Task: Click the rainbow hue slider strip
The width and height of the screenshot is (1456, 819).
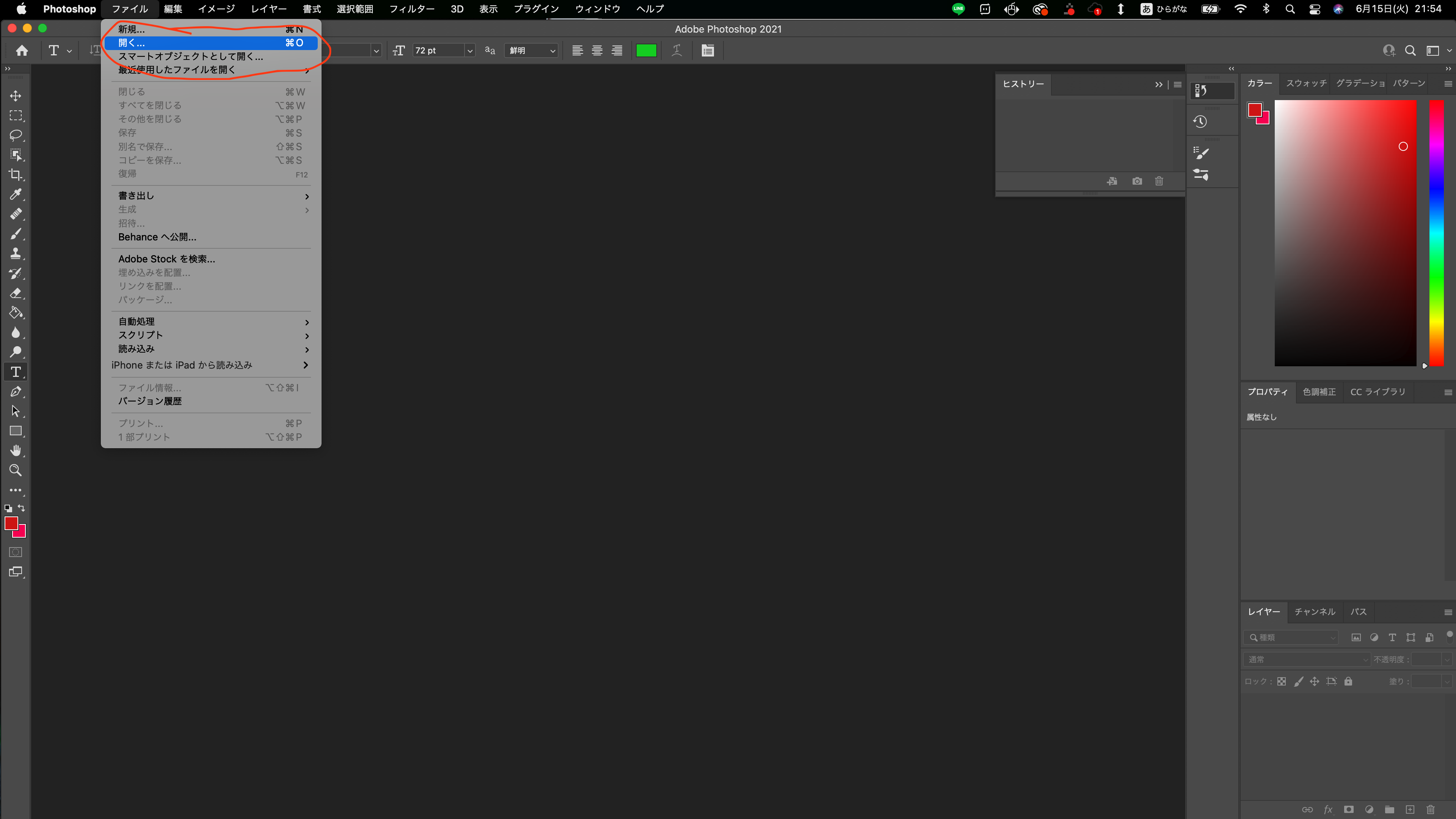Action: coord(1436,233)
